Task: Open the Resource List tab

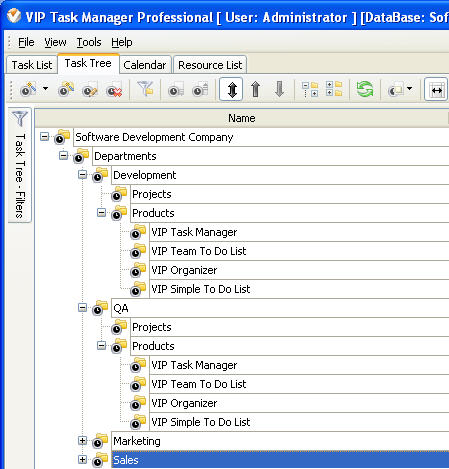Action: pos(210,65)
